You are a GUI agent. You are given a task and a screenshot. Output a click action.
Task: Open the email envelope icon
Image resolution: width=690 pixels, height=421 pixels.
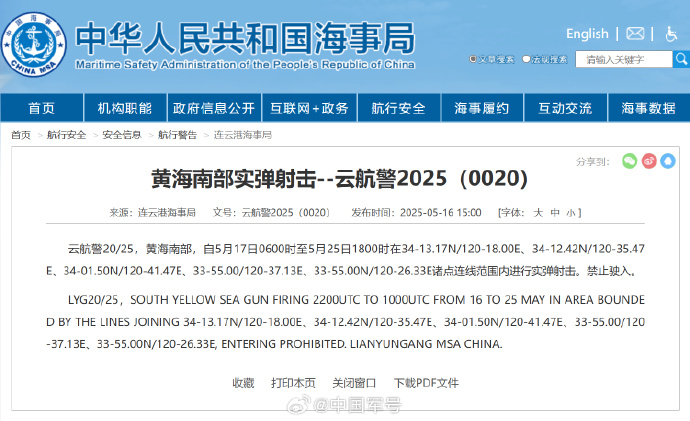(635, 34)
